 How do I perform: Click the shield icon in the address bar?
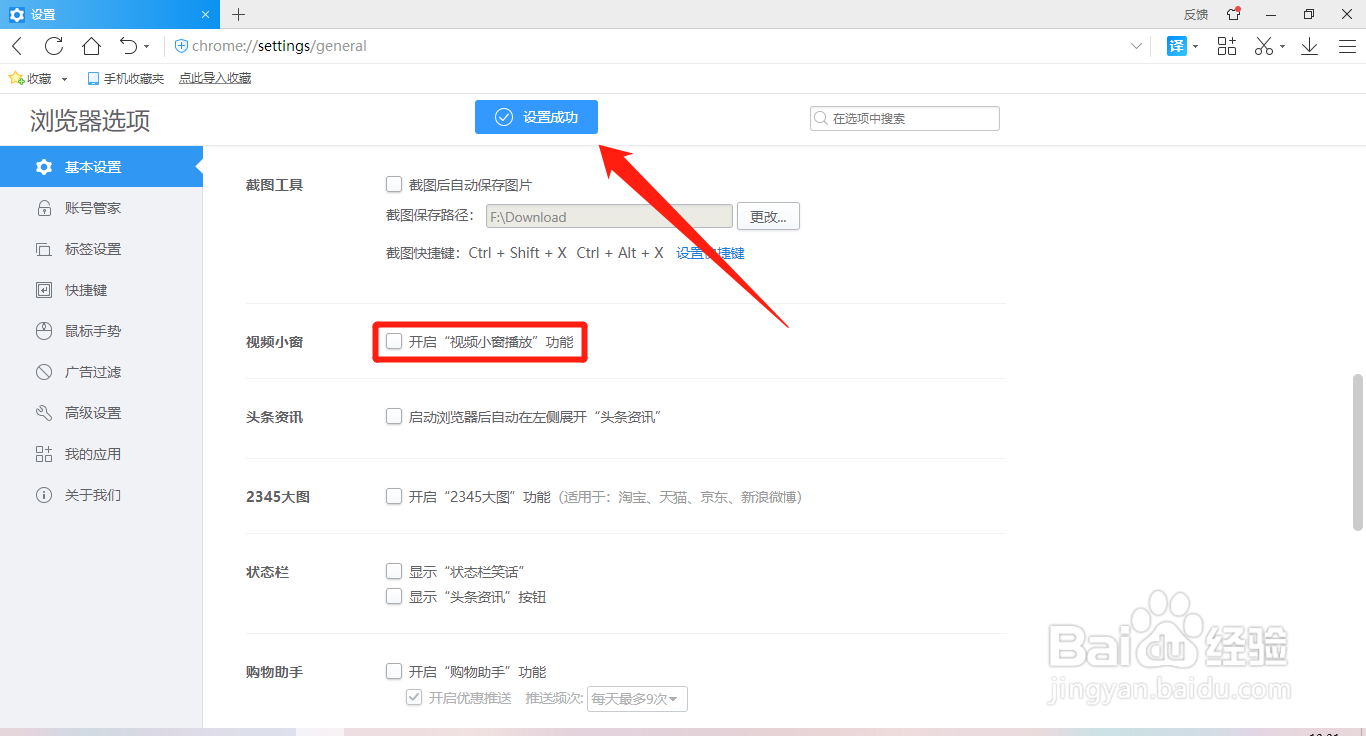181,46
